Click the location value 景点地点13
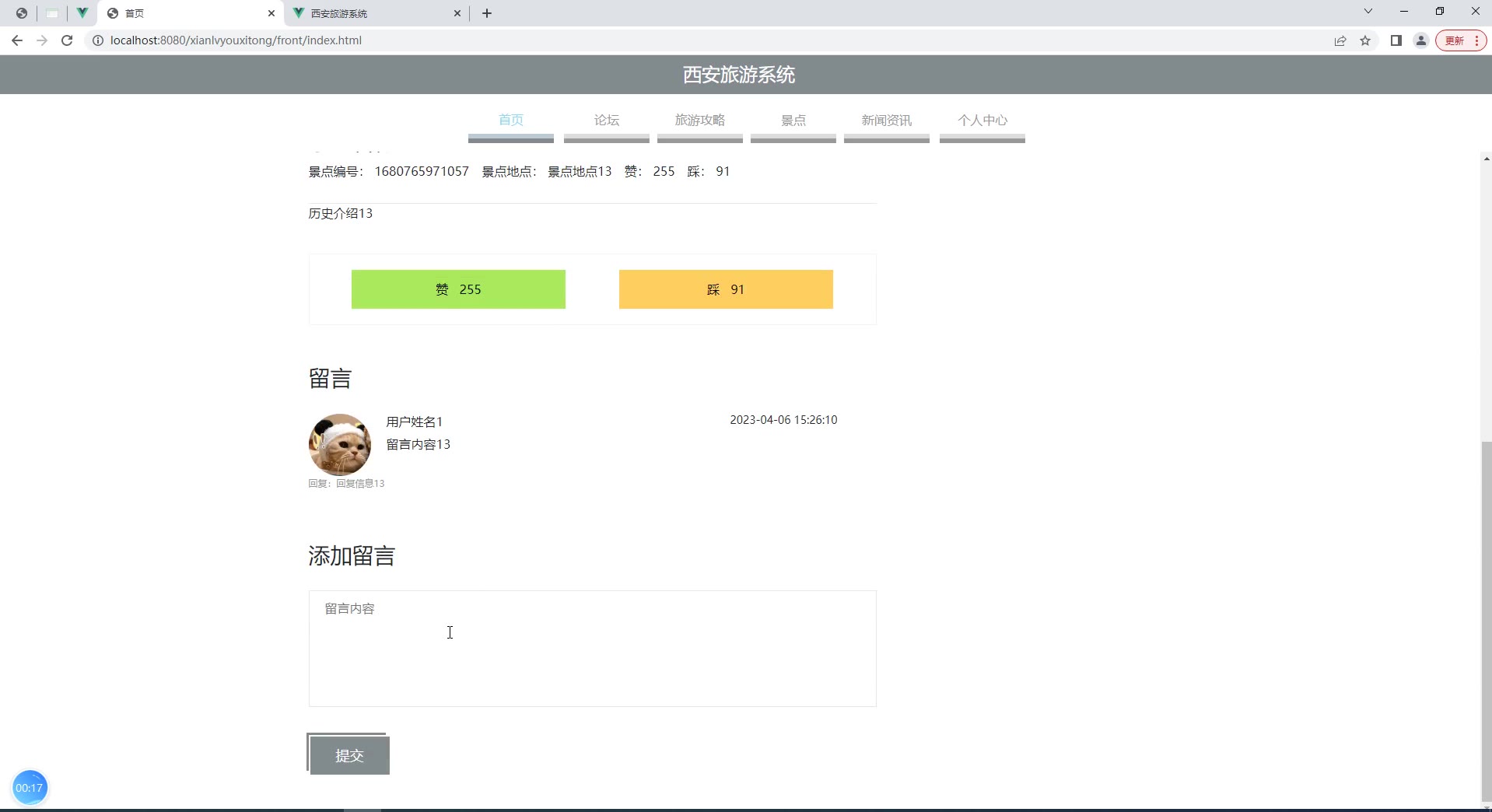The height and width of the screenshot is (812, 1492). [580, 171]
